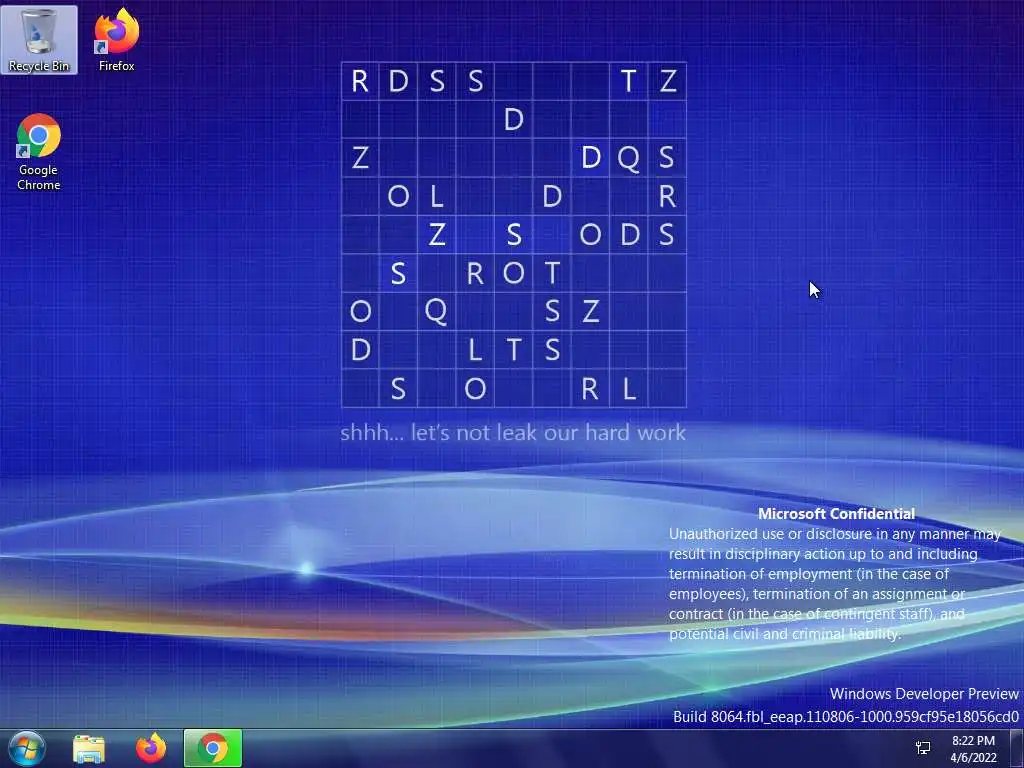Click the Microsoft Confidential heading
Viewport: 1024px width, 768px height.
[x=837, y=514]
